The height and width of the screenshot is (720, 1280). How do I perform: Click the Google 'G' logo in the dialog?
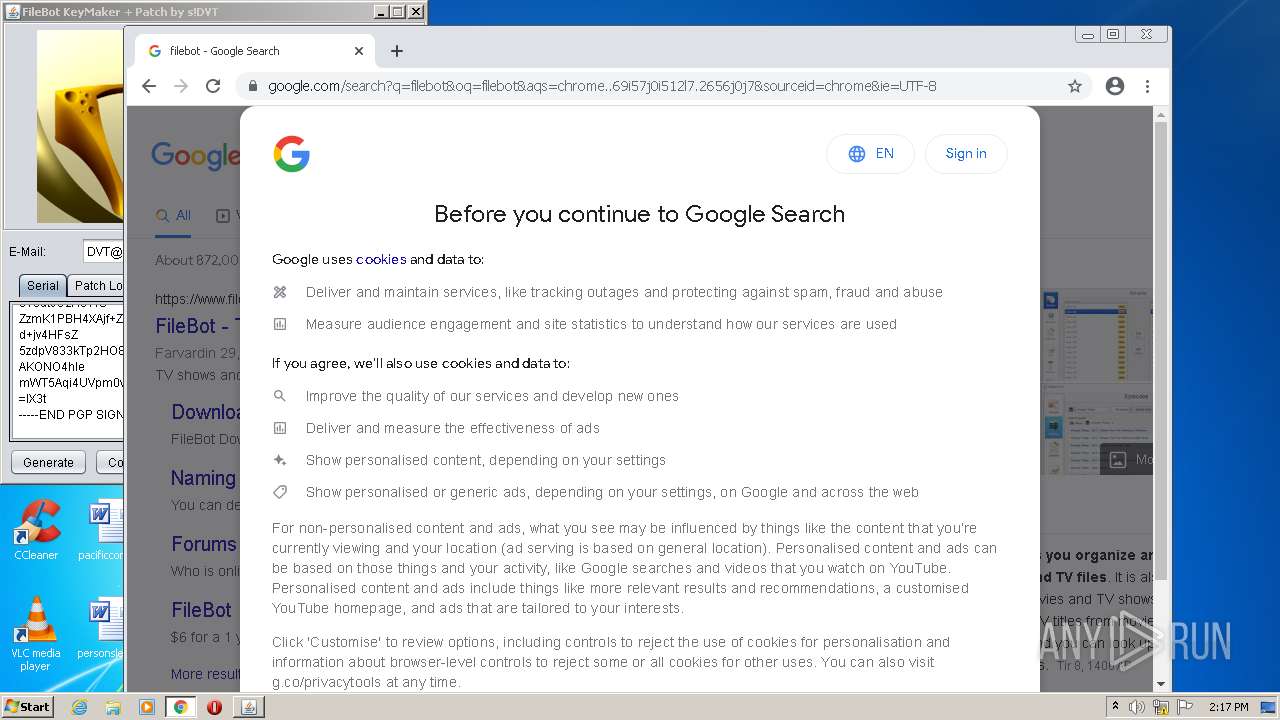coord(291,154)
